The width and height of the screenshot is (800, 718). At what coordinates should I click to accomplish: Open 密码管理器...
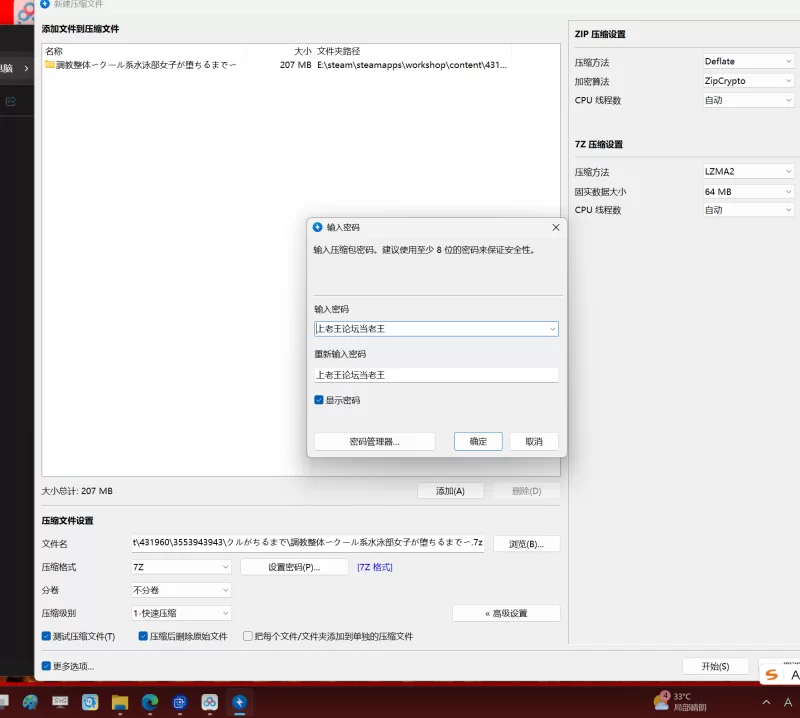tap(374, 441)
